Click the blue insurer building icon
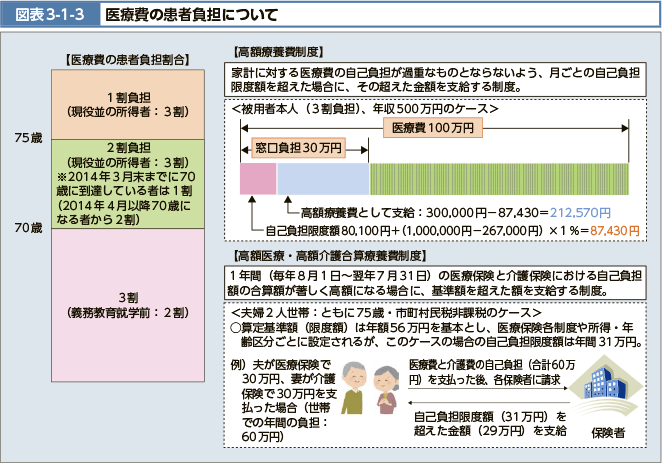This screenshot has height=463, width=662. 607,388
